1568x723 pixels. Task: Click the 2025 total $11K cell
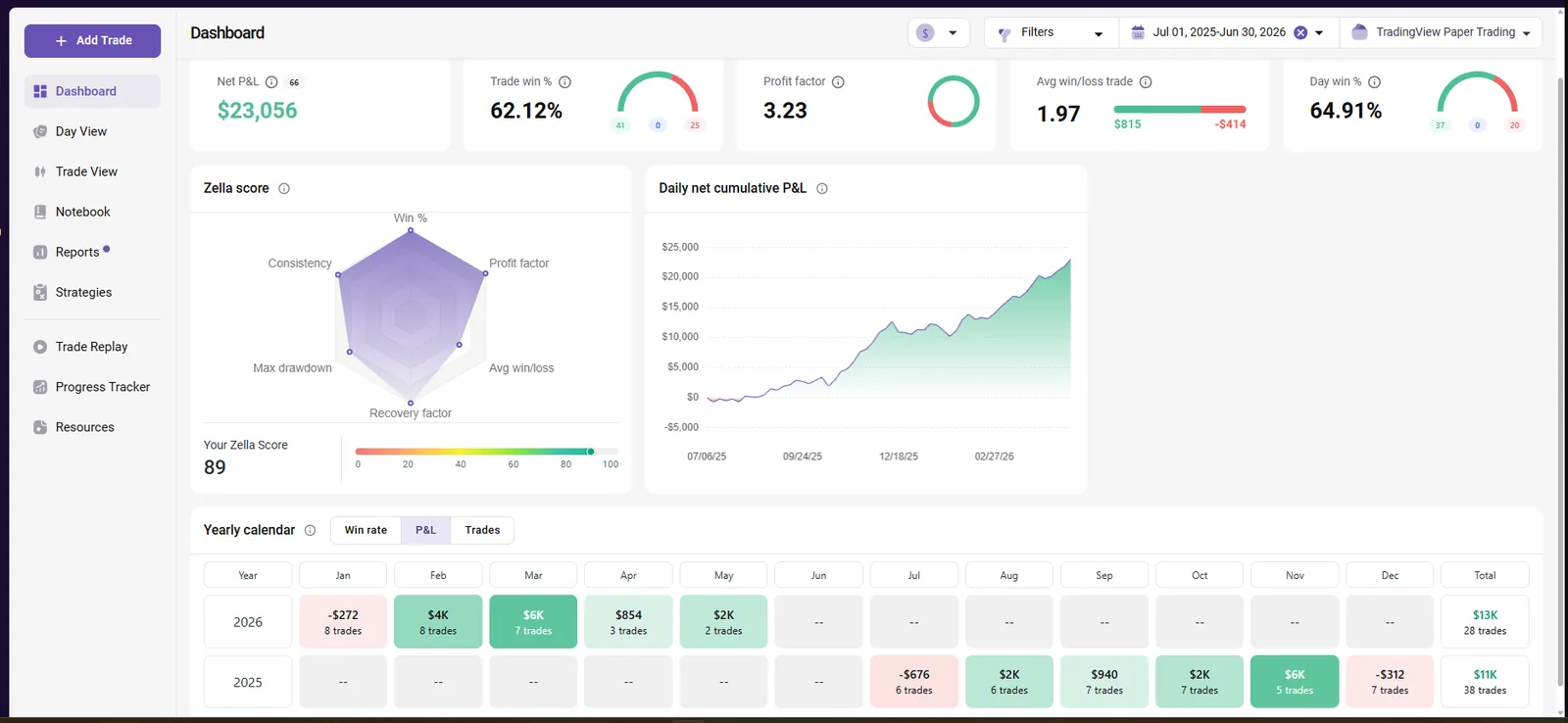point(1485,682)
